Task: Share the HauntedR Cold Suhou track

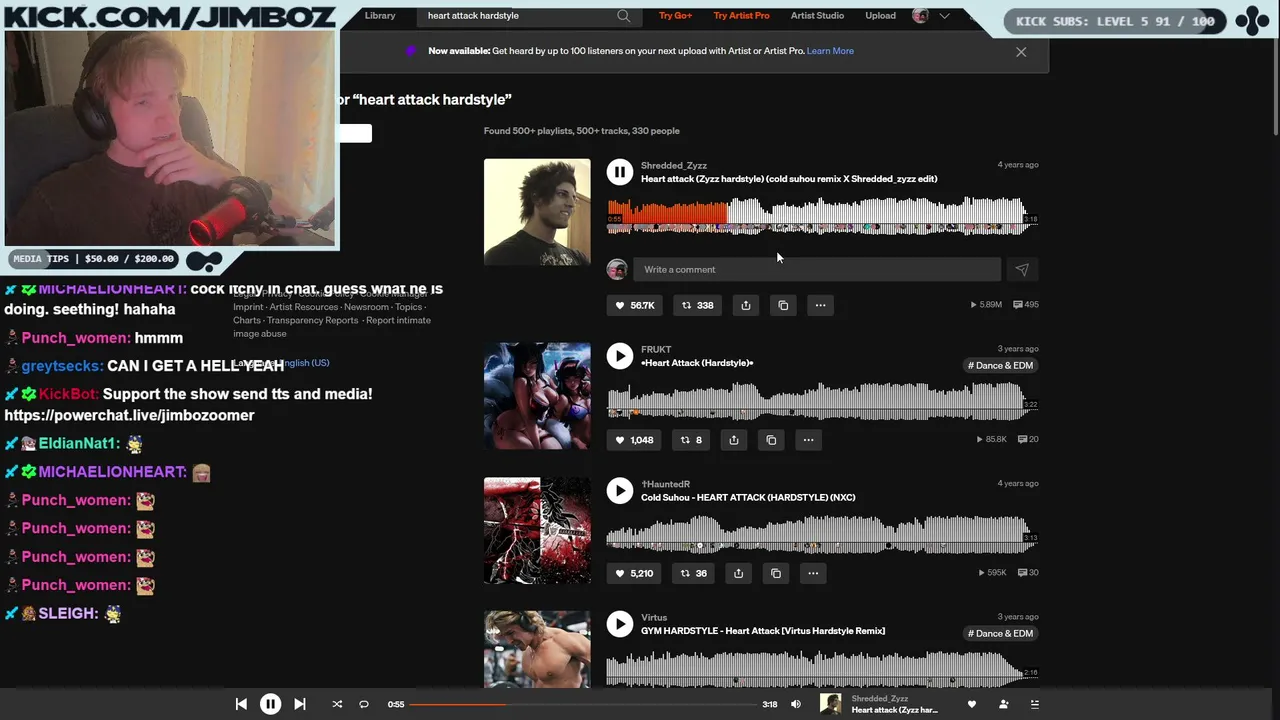Action: click(x=738, y=573)
